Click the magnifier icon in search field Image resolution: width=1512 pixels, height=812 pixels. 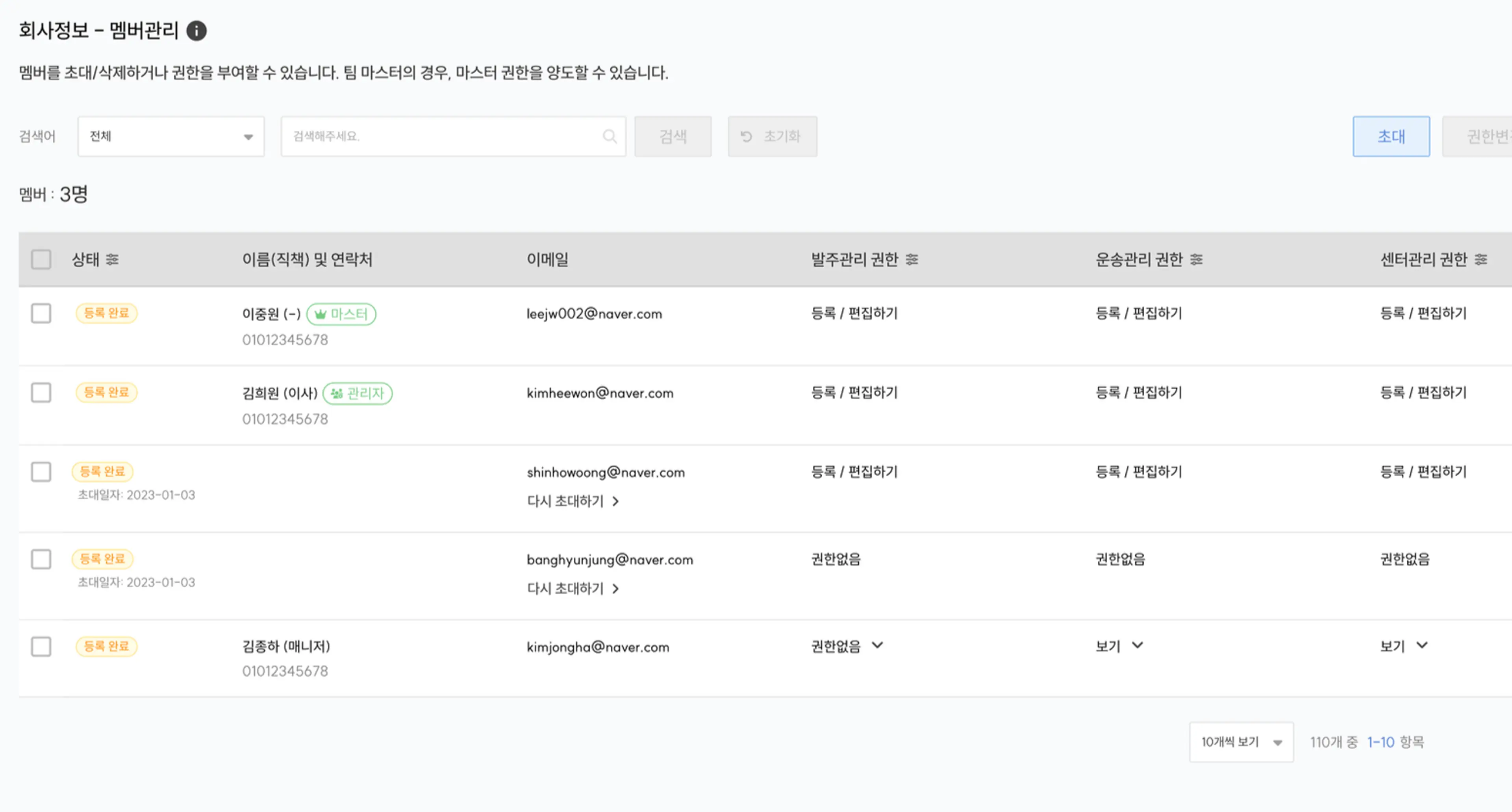click(610, 137)
